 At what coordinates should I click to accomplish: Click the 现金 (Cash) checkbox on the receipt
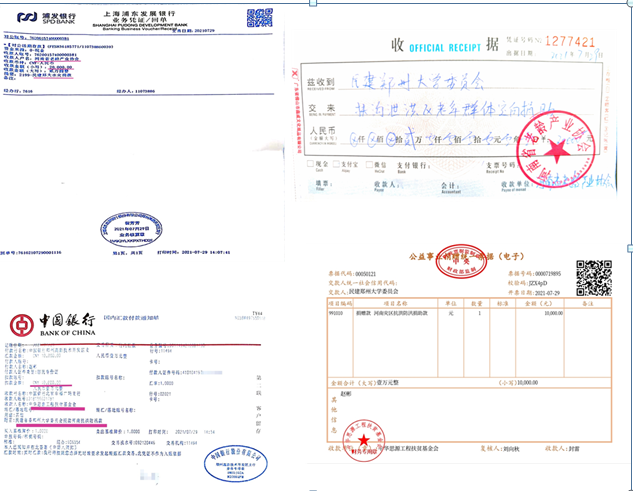click(x=310, y=164)
